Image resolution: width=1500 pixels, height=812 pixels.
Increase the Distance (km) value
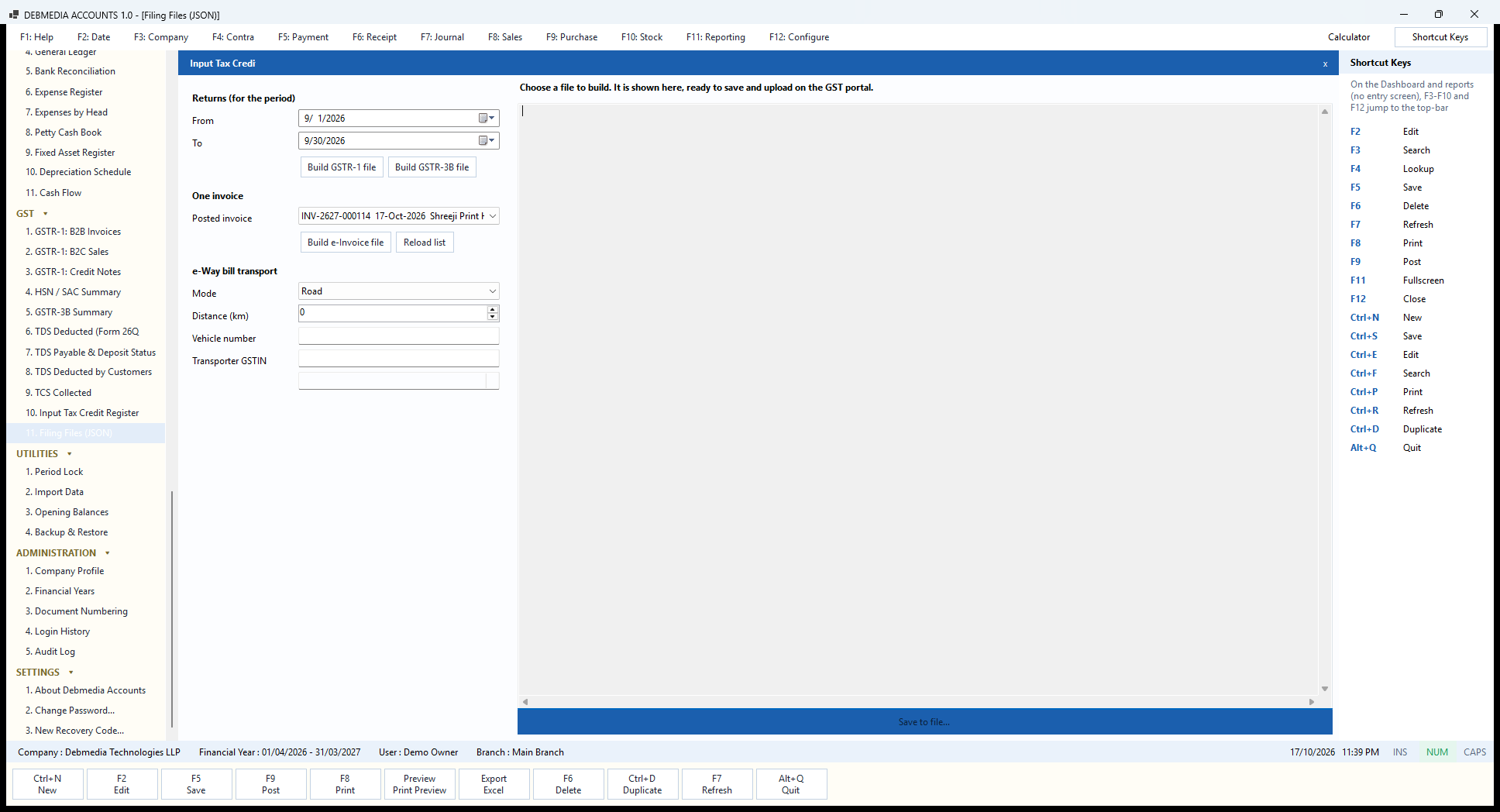(493, 309)
